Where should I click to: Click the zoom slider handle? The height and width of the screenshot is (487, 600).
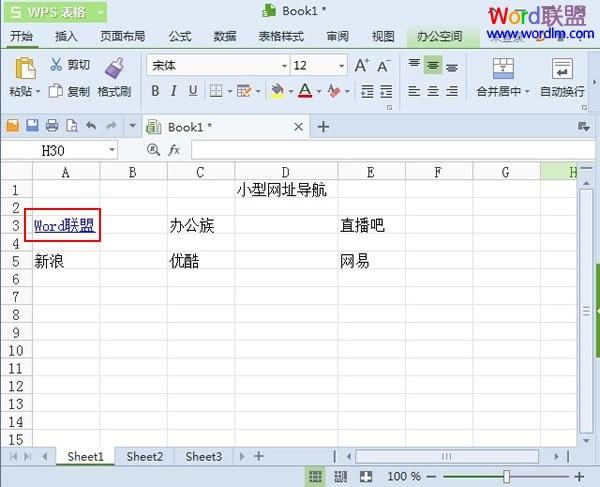(507, 477)
